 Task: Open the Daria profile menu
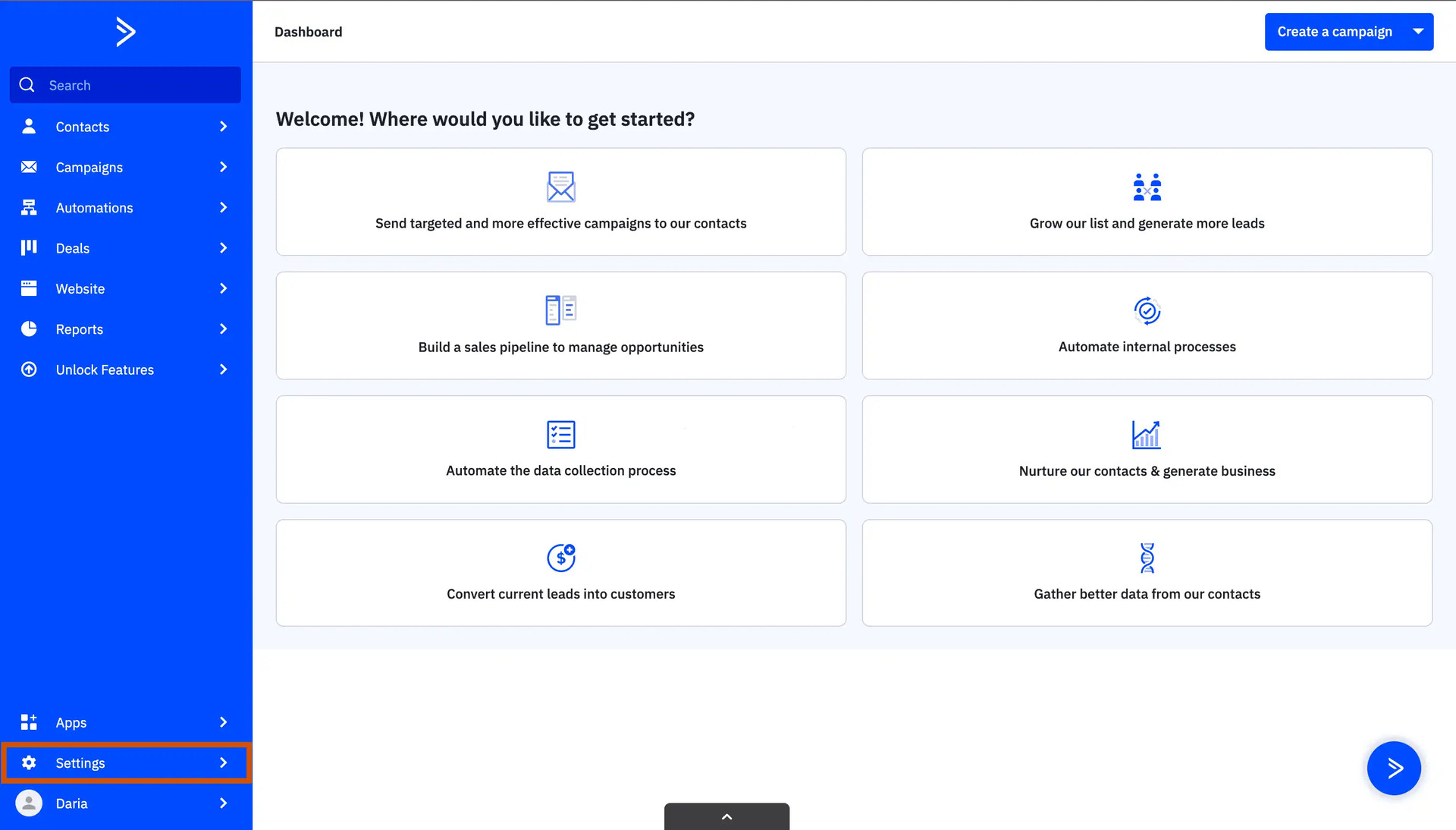[72, 803]
